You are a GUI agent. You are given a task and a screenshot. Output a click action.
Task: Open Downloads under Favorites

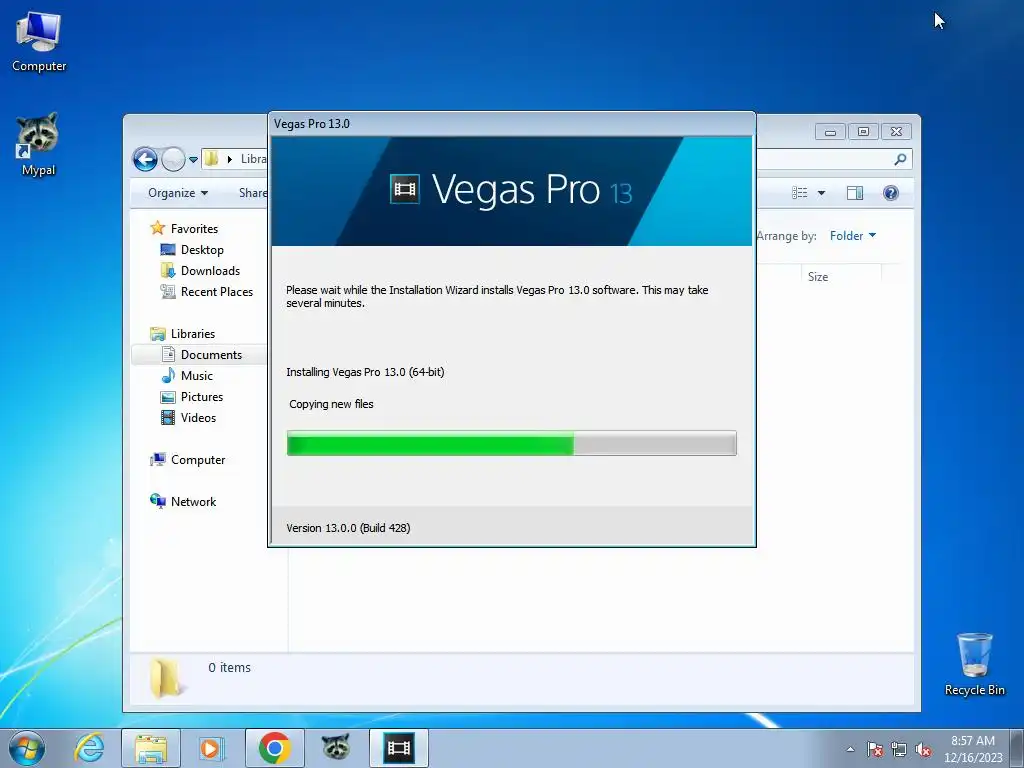(x=210, y=270)
